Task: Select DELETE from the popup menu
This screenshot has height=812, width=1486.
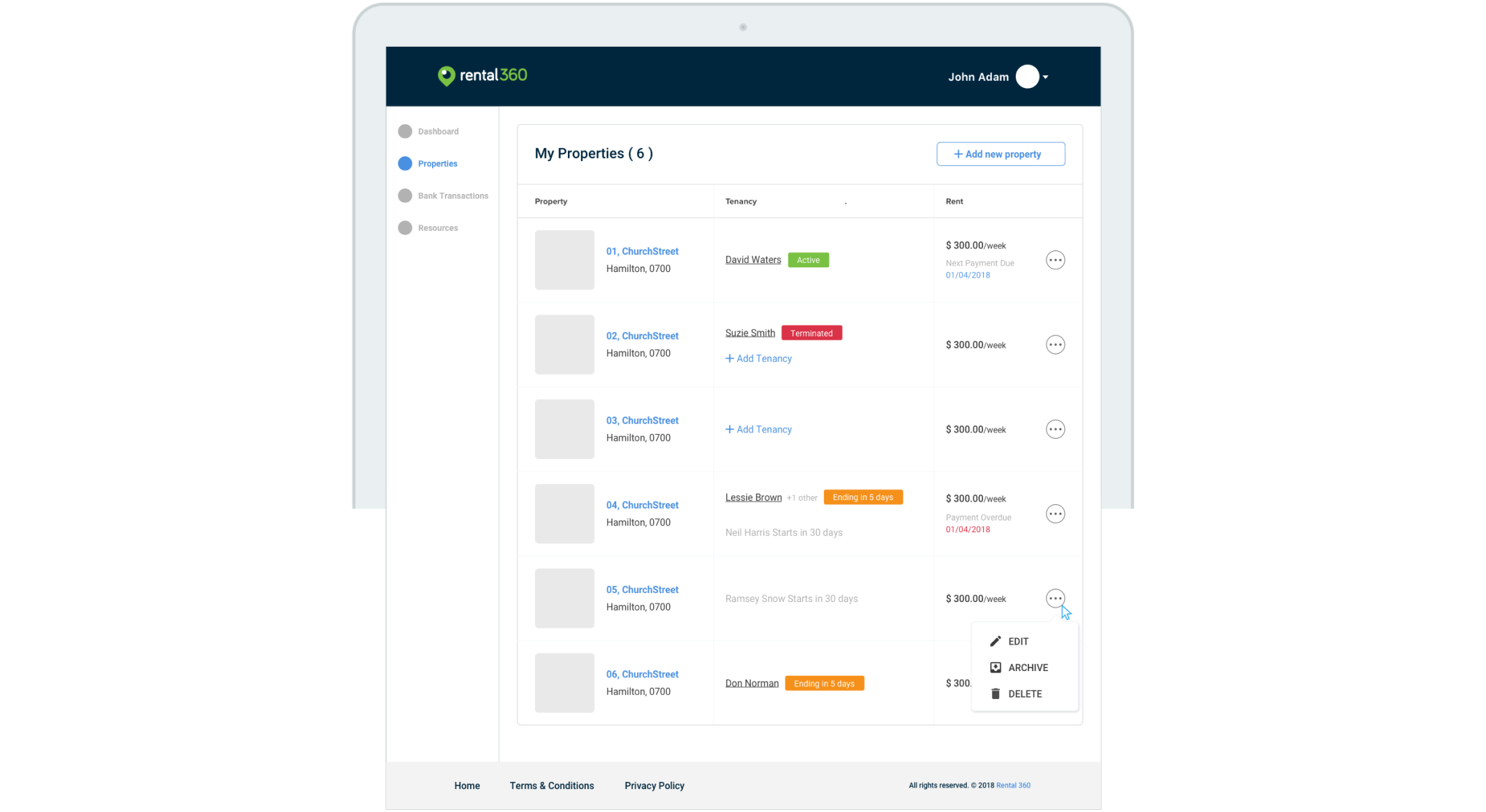Action: (1024, 693)
